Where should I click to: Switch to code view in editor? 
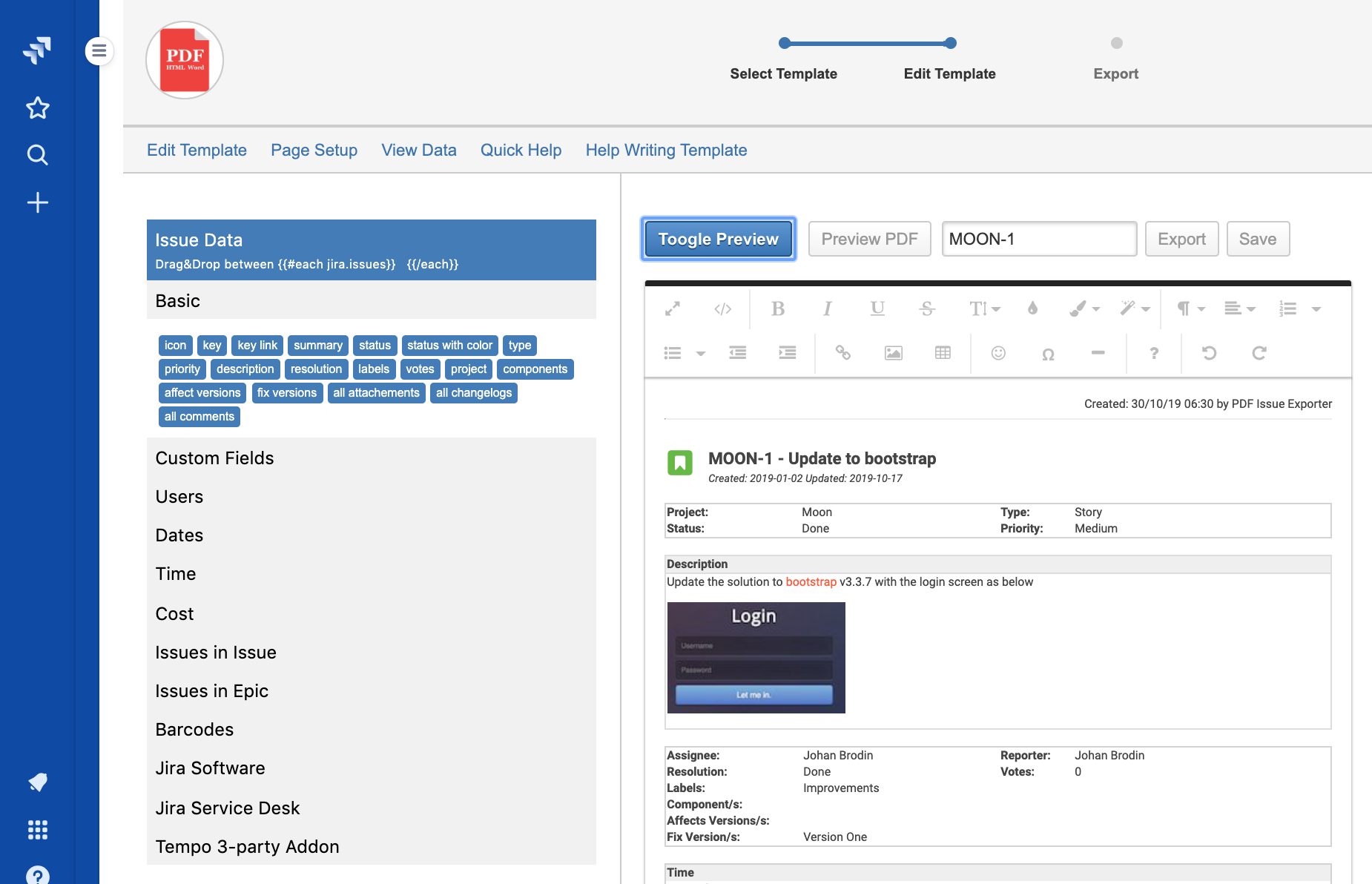point(722,309)
